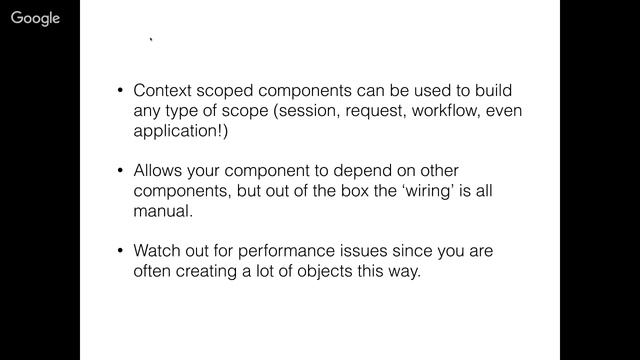Click the word 'request,' in first bullet
Viewport: 640px width, 360px height.
[x=376, y=112]
